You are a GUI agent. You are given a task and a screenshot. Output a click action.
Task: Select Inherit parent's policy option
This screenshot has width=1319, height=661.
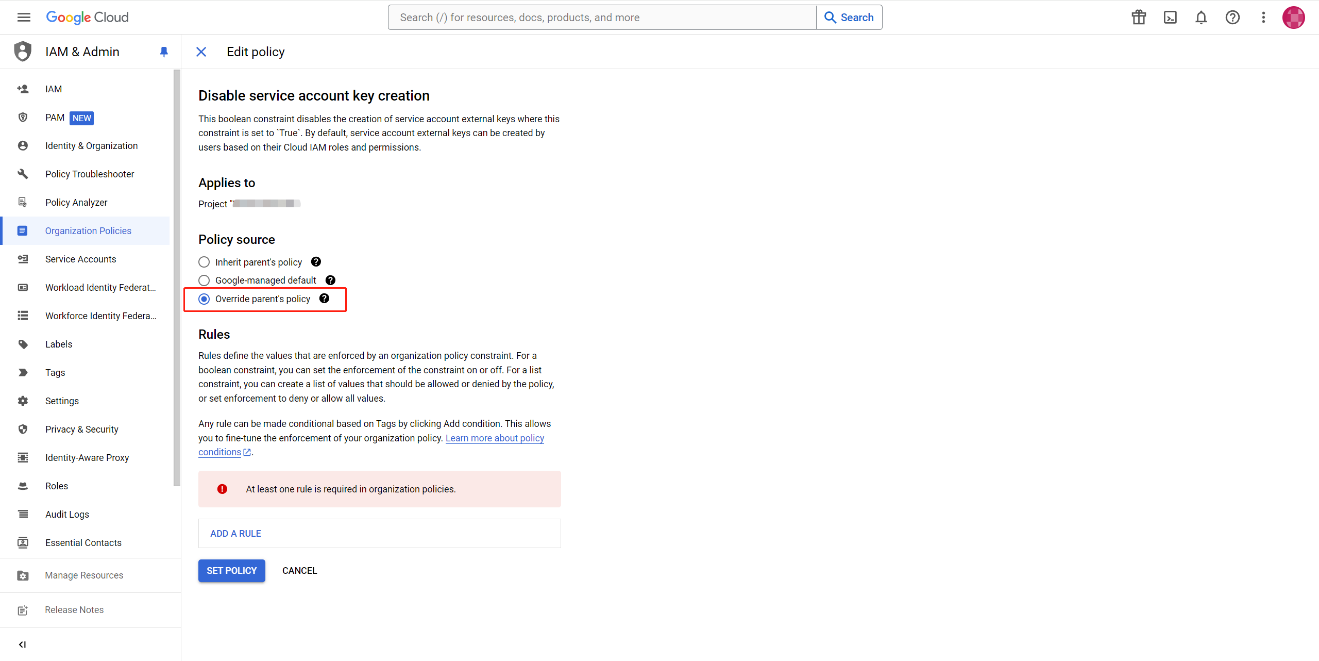click(x=204, y=262)
